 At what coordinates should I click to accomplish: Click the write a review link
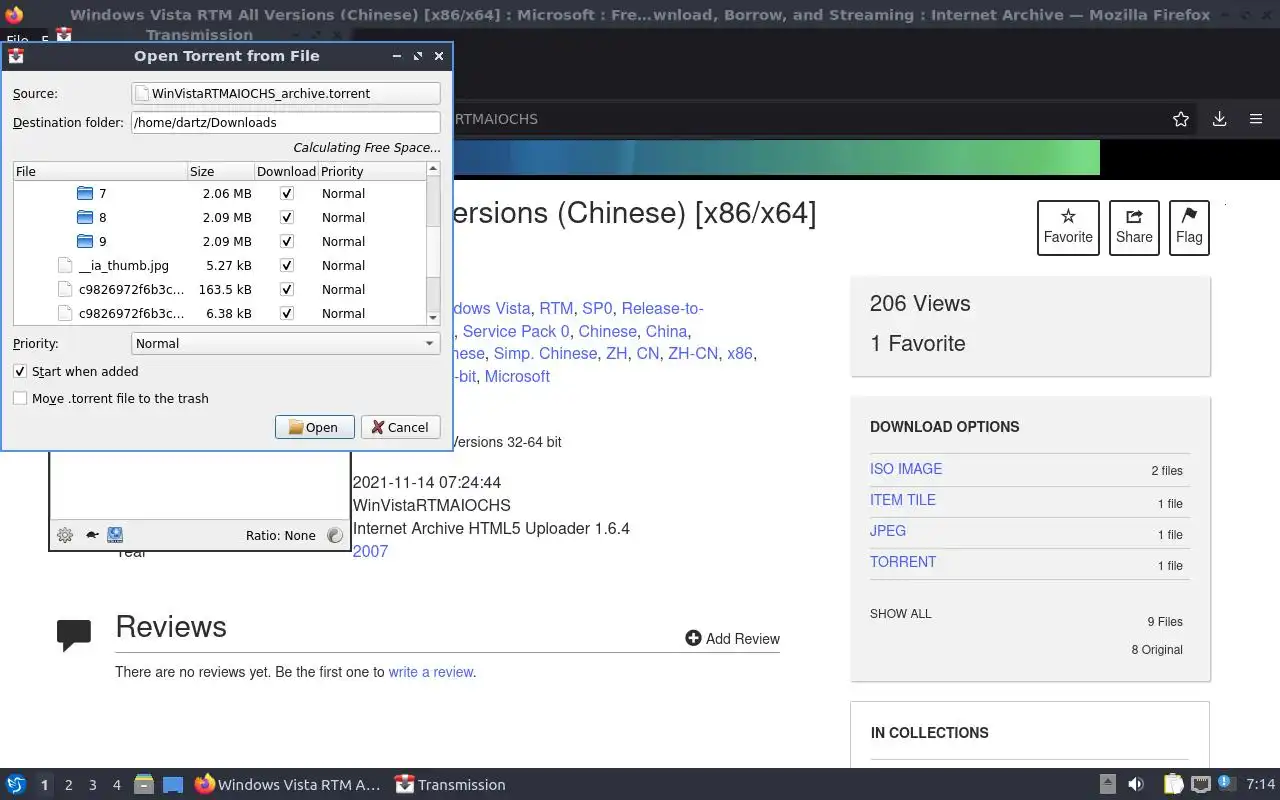(x=431, y=672)
